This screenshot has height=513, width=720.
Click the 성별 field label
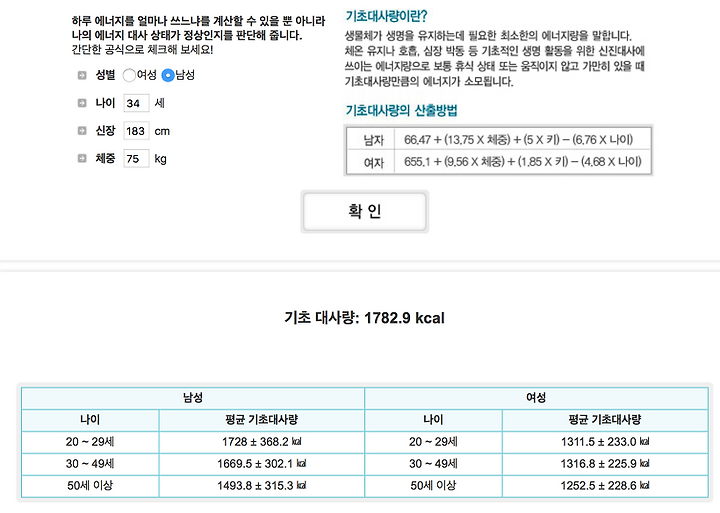click(105, 75)
